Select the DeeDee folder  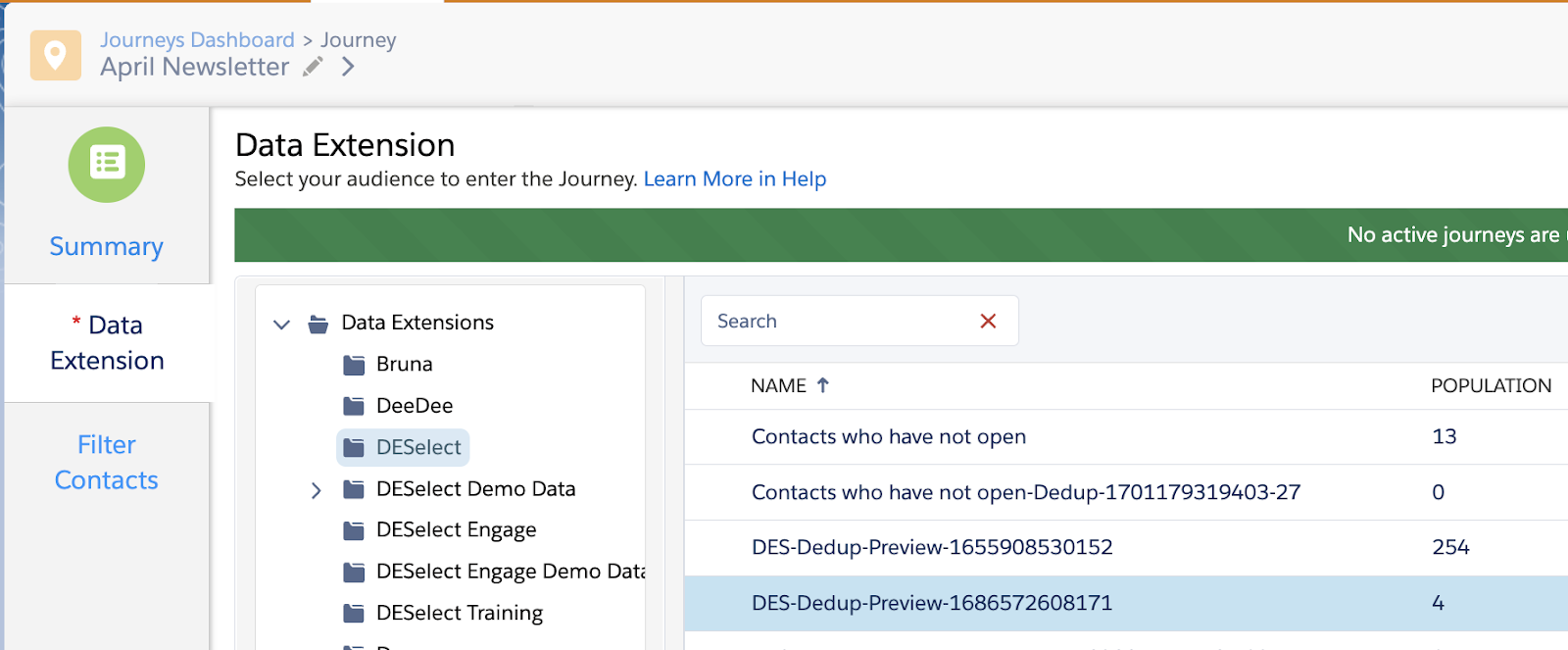click(x=415, y=406)
